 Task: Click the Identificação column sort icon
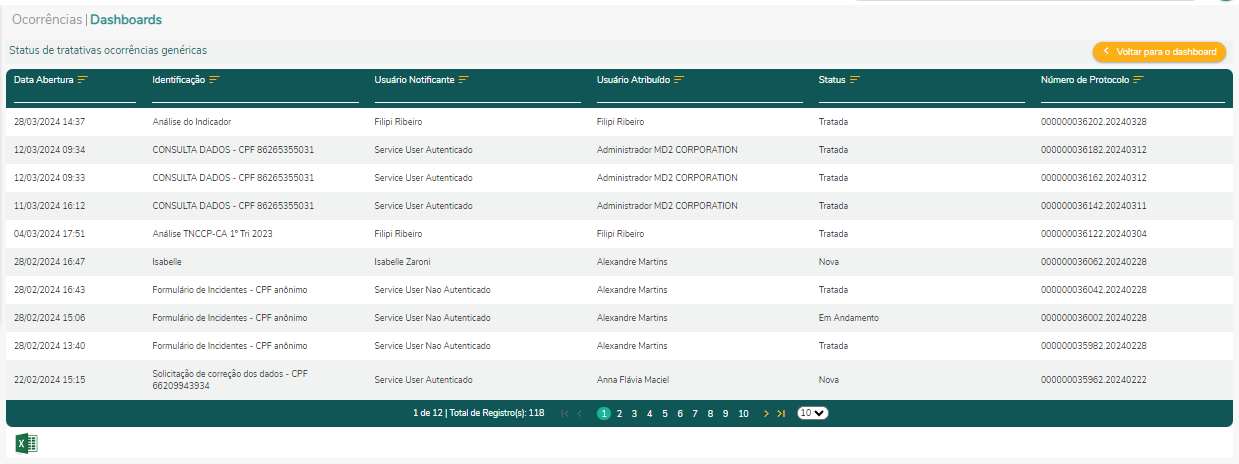(x=215, y=80)
